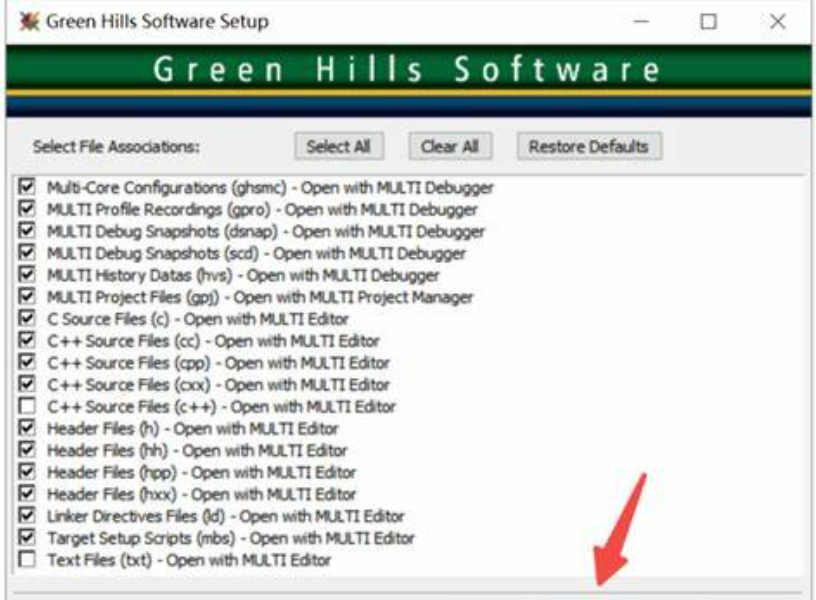The height and width of the screenshot is (600, 816).
Task: Enable C++ Source Files (c++) checkbox
Action: pyautogui.click(x=27, y=406)
